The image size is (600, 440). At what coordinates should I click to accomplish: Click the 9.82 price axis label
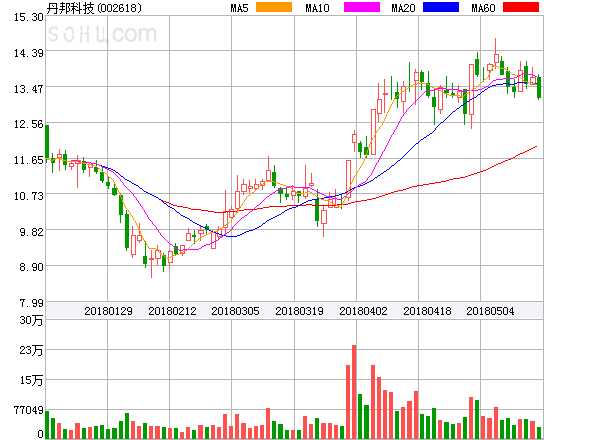(x=31, y=232)
